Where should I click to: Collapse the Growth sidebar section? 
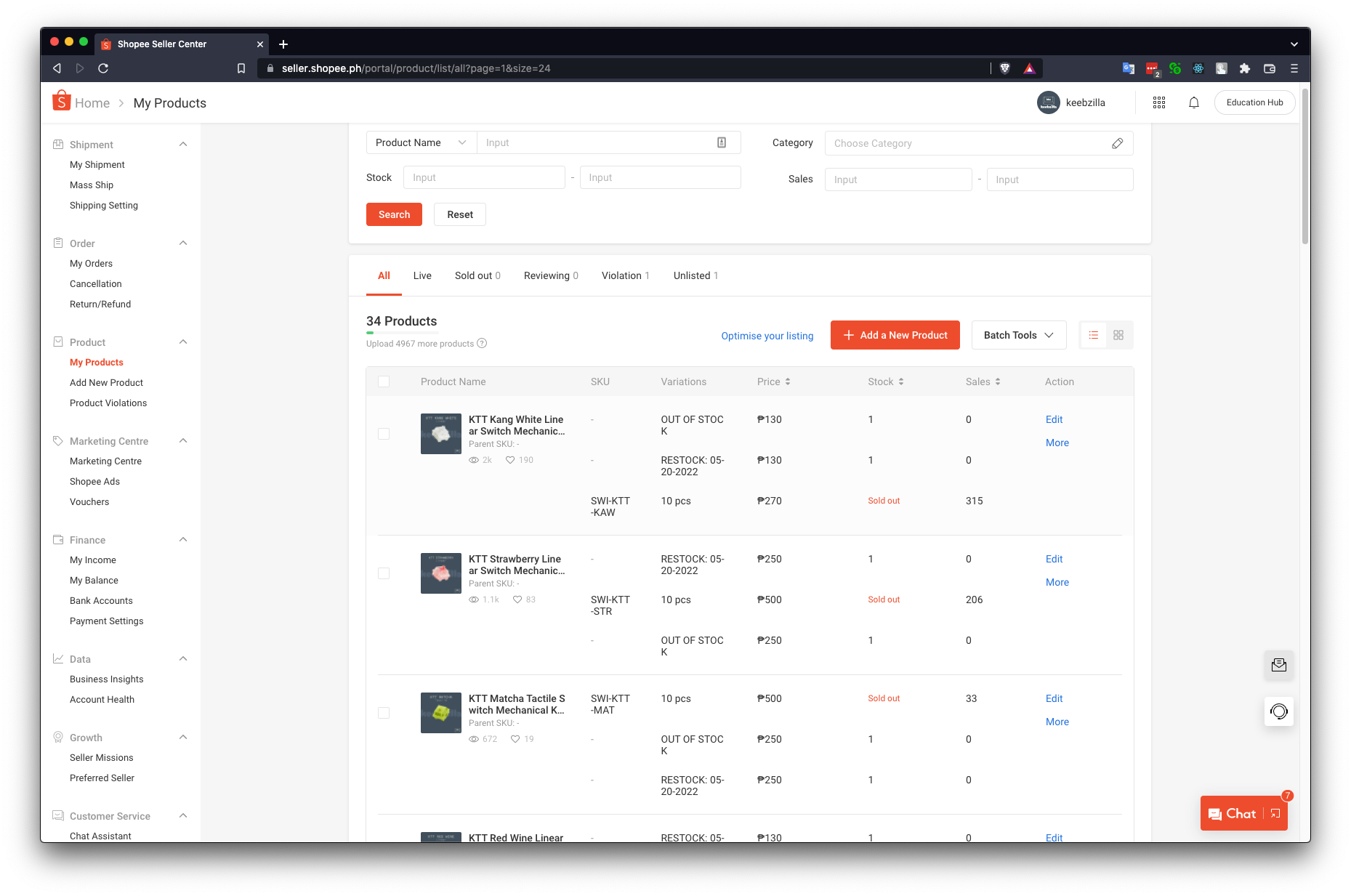click(x=183, y=738)
